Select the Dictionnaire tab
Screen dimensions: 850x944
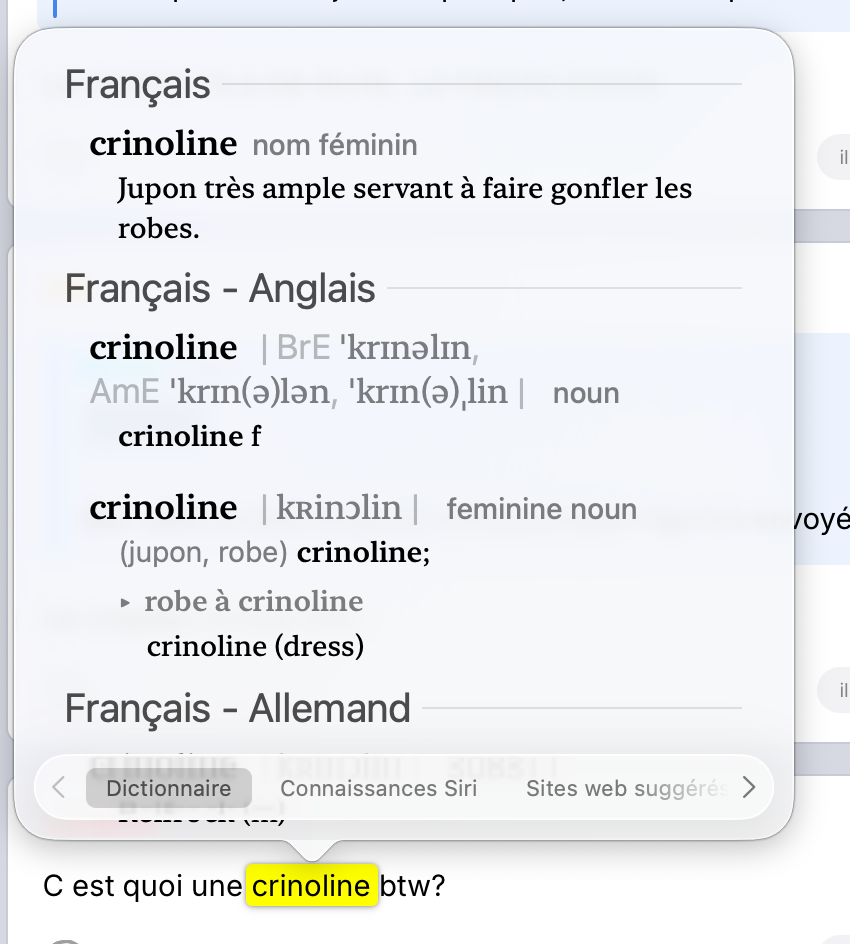pyautogui.click(x=169, y=788)
